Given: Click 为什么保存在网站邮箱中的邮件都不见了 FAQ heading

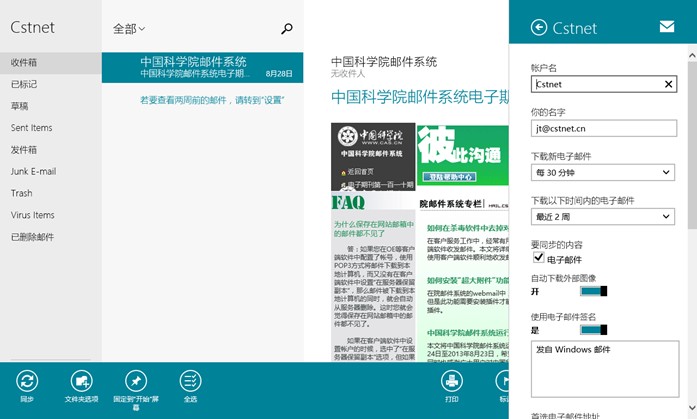Looking at the screenshot, I should click(374, 229).
